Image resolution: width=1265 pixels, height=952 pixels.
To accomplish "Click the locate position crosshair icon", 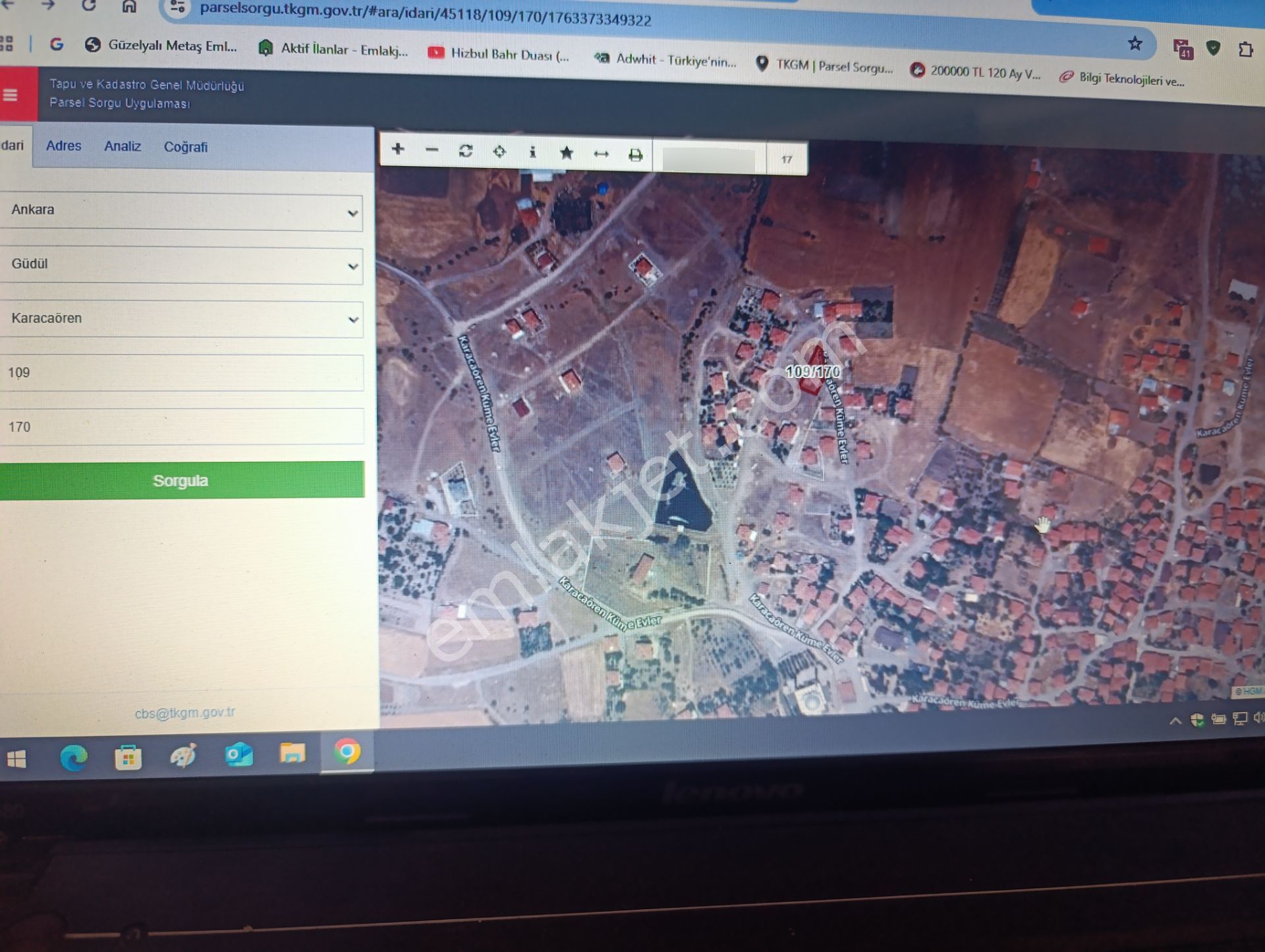I will tap(499, 152).
